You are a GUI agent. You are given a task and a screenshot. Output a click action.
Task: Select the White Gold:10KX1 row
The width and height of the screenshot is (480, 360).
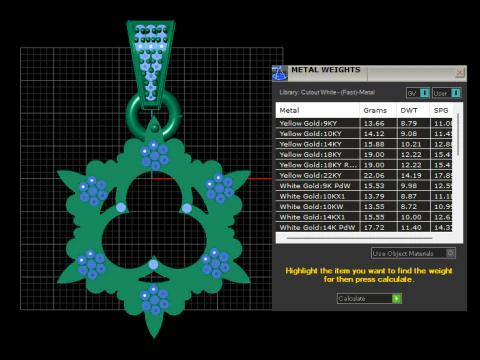[x=364, y=196]
